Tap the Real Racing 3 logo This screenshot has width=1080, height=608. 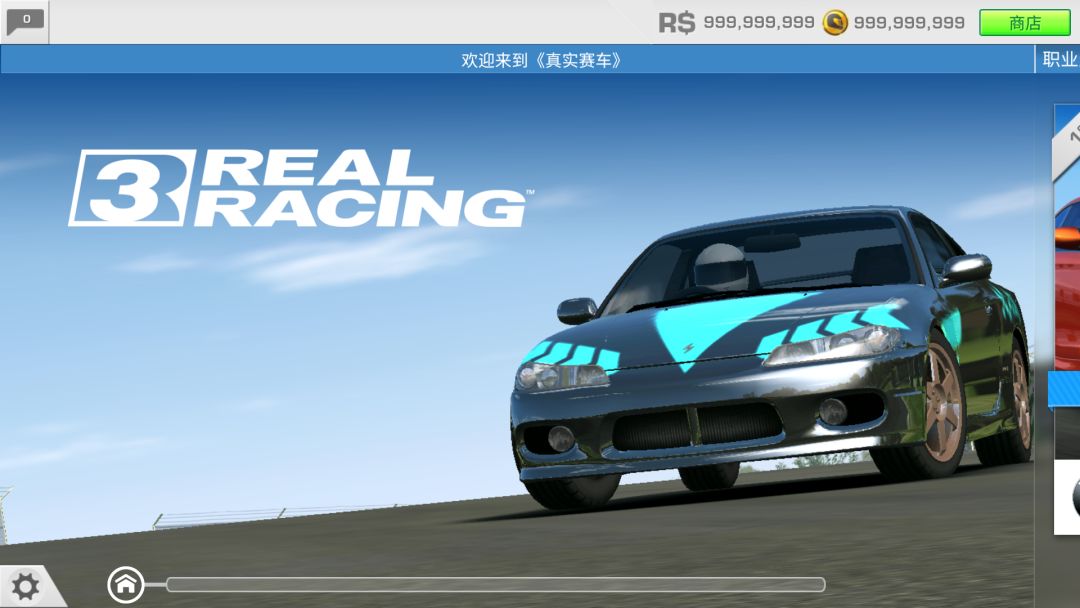point(300,189)
